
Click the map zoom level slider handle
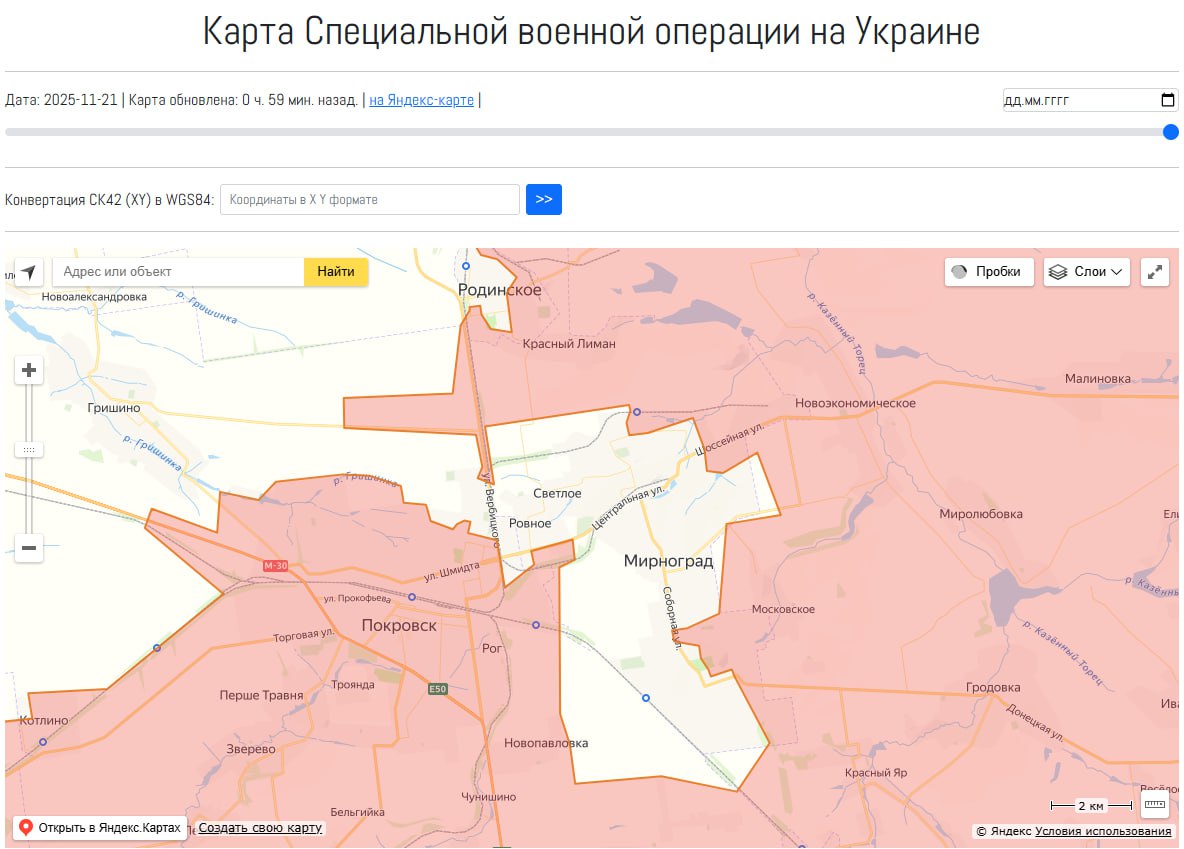29,450
